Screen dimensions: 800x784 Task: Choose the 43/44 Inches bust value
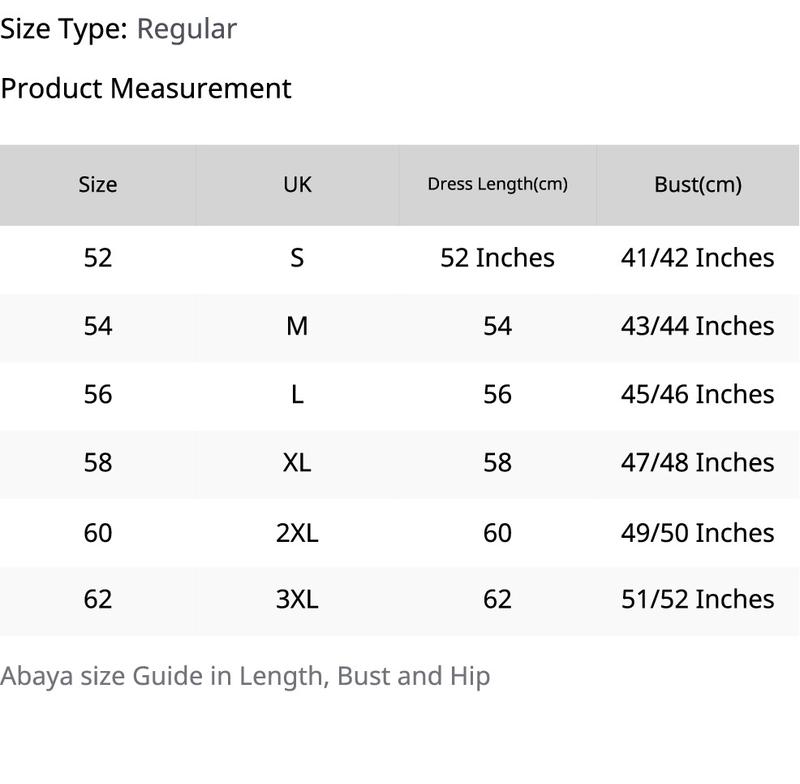697,326
